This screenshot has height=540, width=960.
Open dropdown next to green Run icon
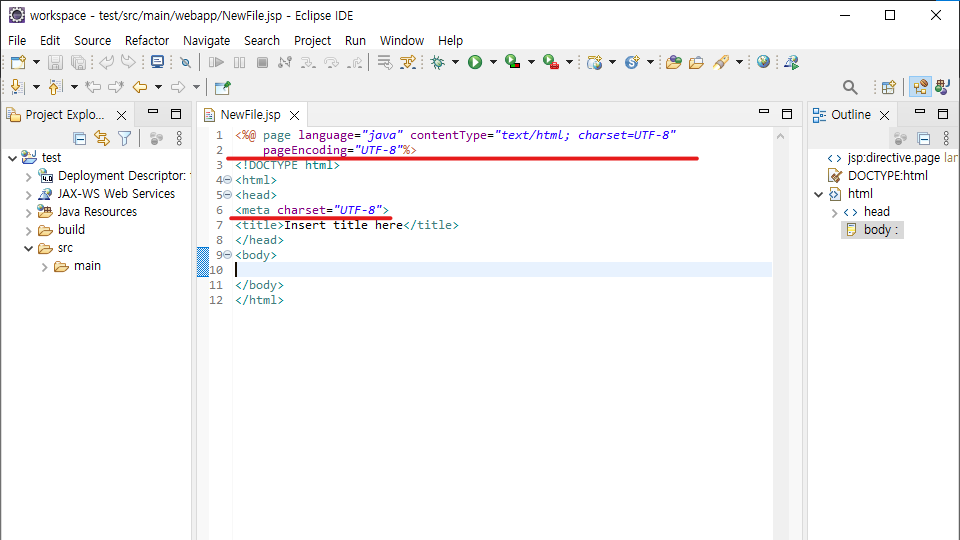tap(493, 62)
